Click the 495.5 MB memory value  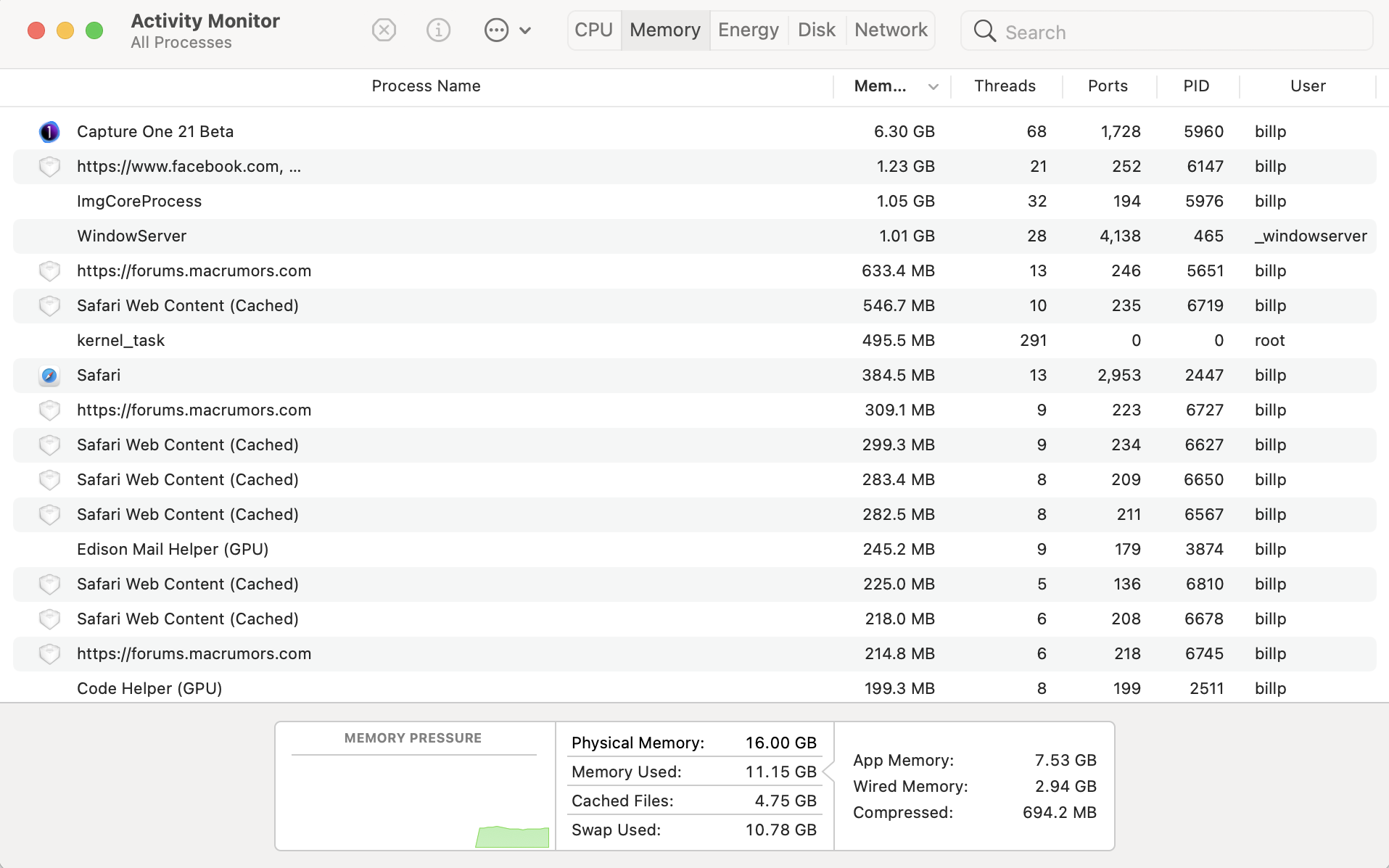point(898,341)
